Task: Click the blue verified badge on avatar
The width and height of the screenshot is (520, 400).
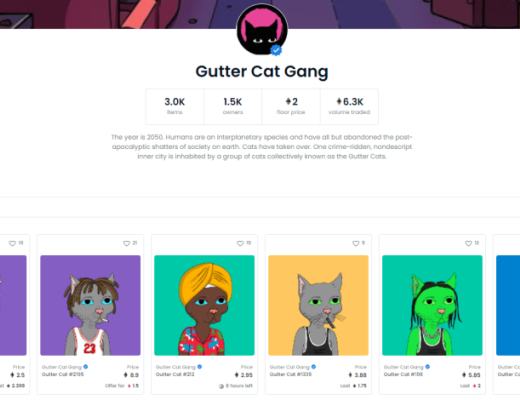Action: (276, 50)
